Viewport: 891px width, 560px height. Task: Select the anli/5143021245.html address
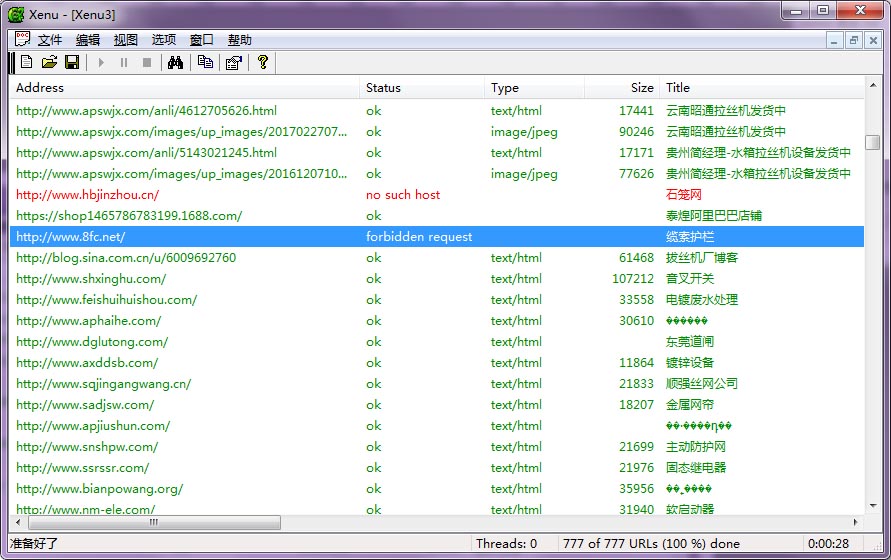(147, 152)
